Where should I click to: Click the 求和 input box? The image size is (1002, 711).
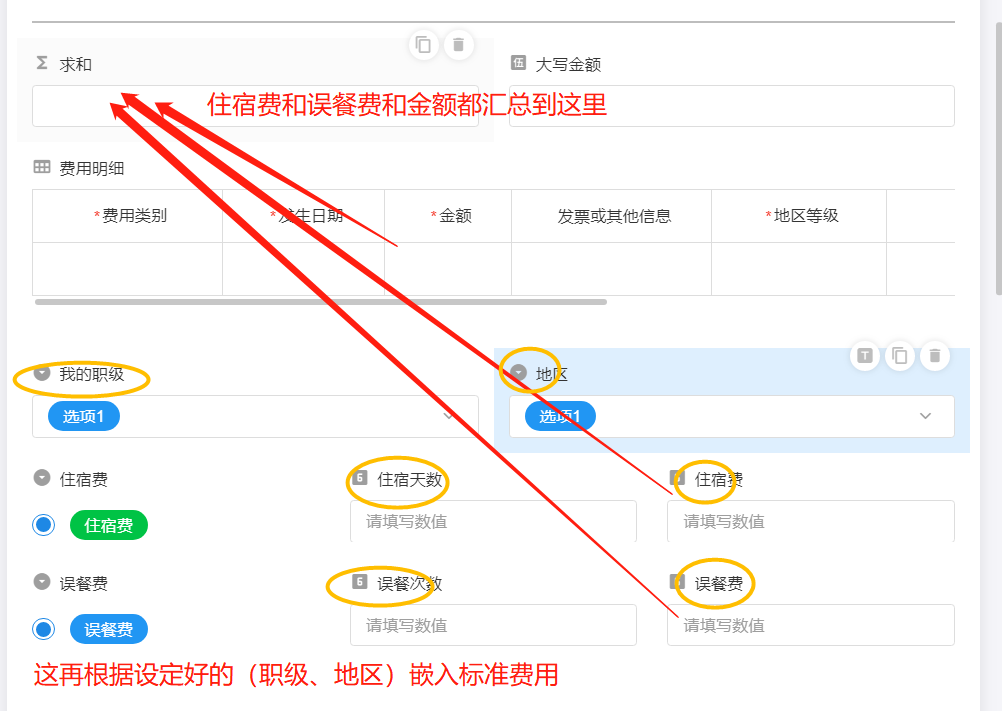pyautogui.click(x=256, y=106)
